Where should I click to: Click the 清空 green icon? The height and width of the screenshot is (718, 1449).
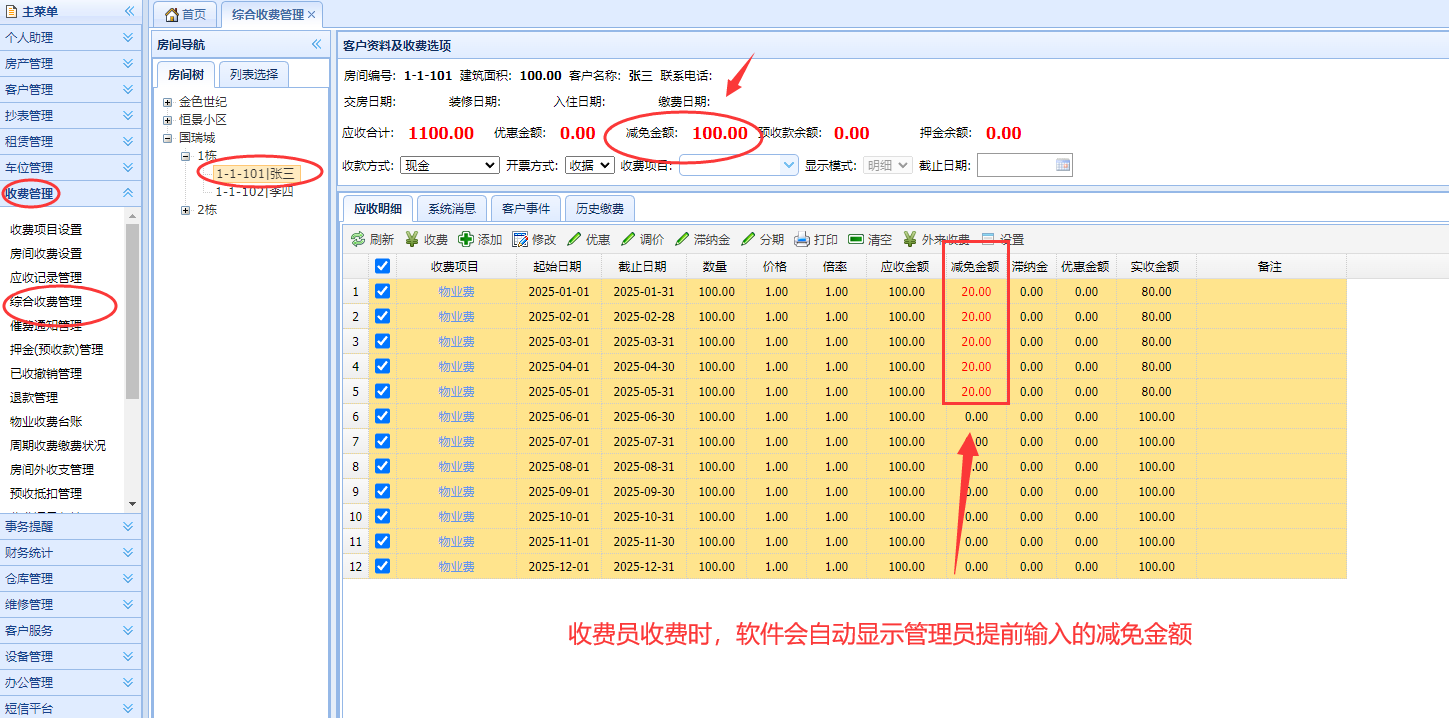pyautogui.click(x=856, y=240)
